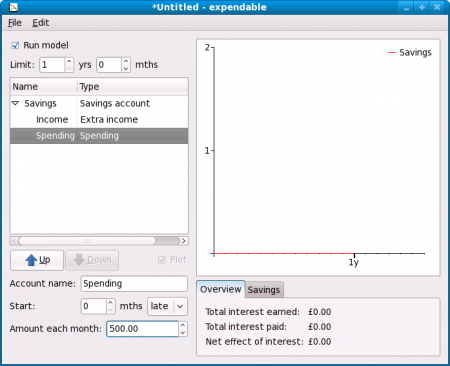Decrease the Start months value
This screenshot has height=366, width=450.
[x=111, y=310]
